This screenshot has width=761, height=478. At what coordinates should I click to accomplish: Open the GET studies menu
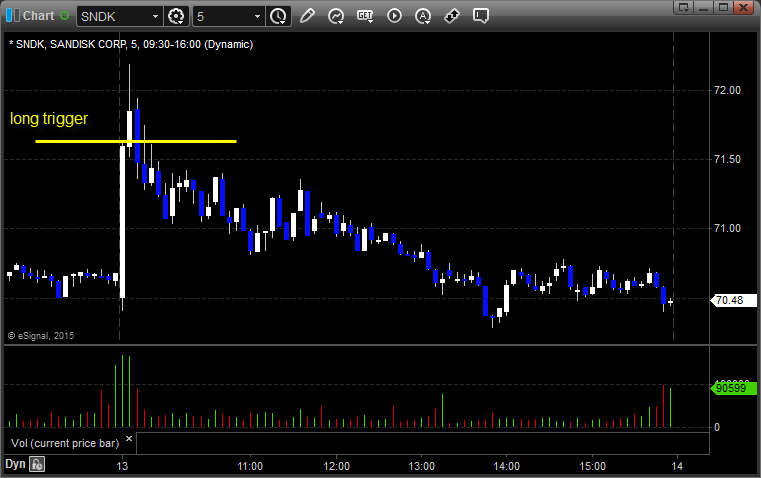pyautogui.click(x=365, y=16)
